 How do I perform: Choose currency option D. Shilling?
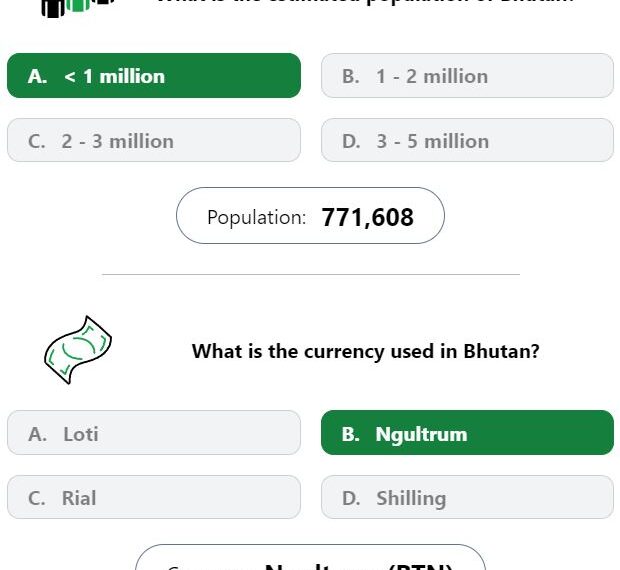click(x=467, y=497)
